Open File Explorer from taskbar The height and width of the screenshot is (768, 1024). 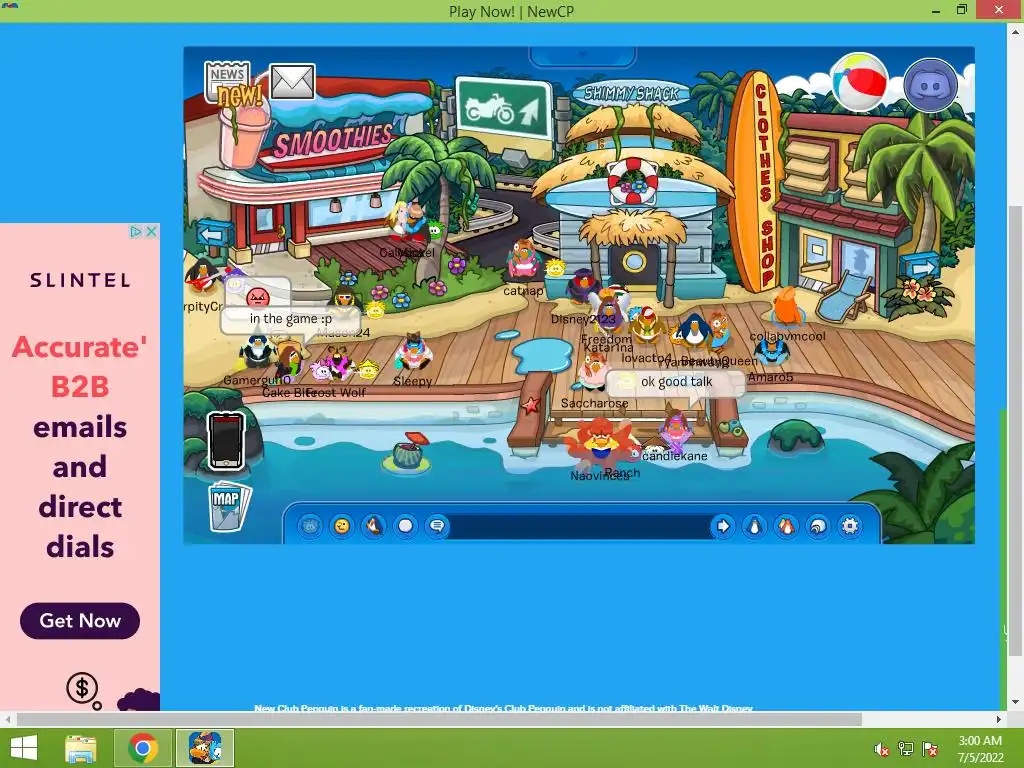point(80,748)
